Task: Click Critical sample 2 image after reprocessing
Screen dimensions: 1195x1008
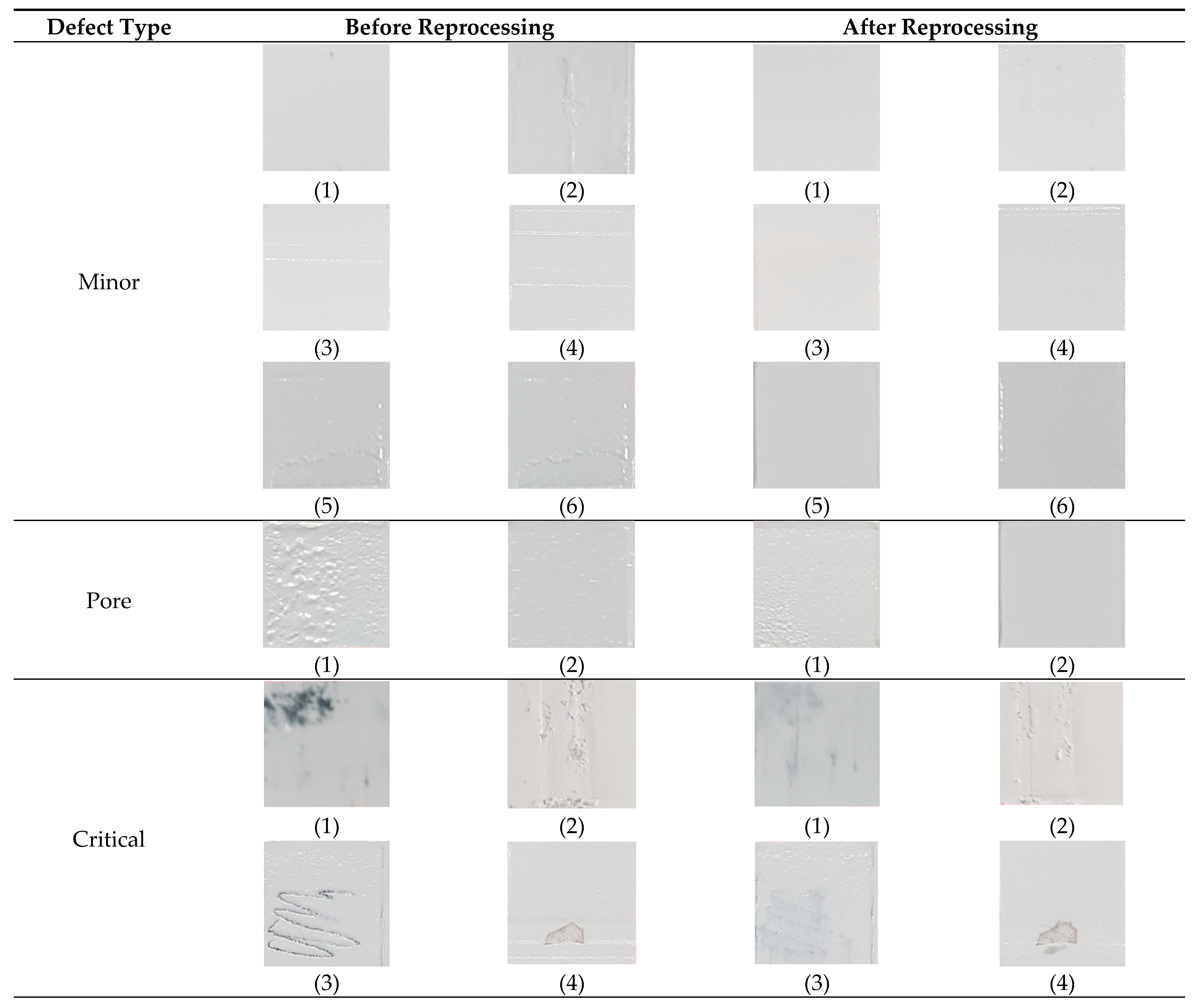Action: click(x=1061, y=743)
